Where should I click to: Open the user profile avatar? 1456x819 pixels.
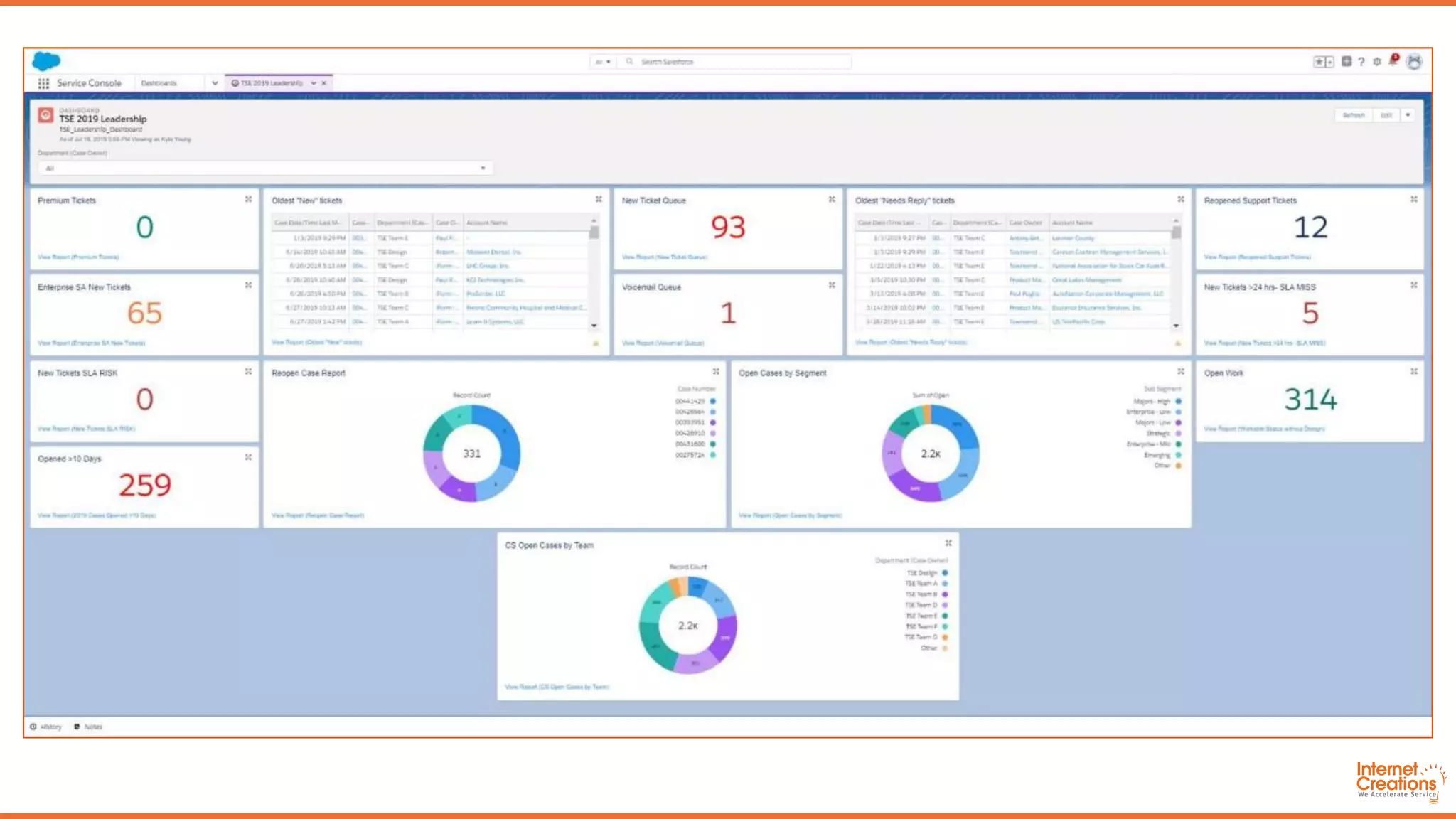point(1414,62)
